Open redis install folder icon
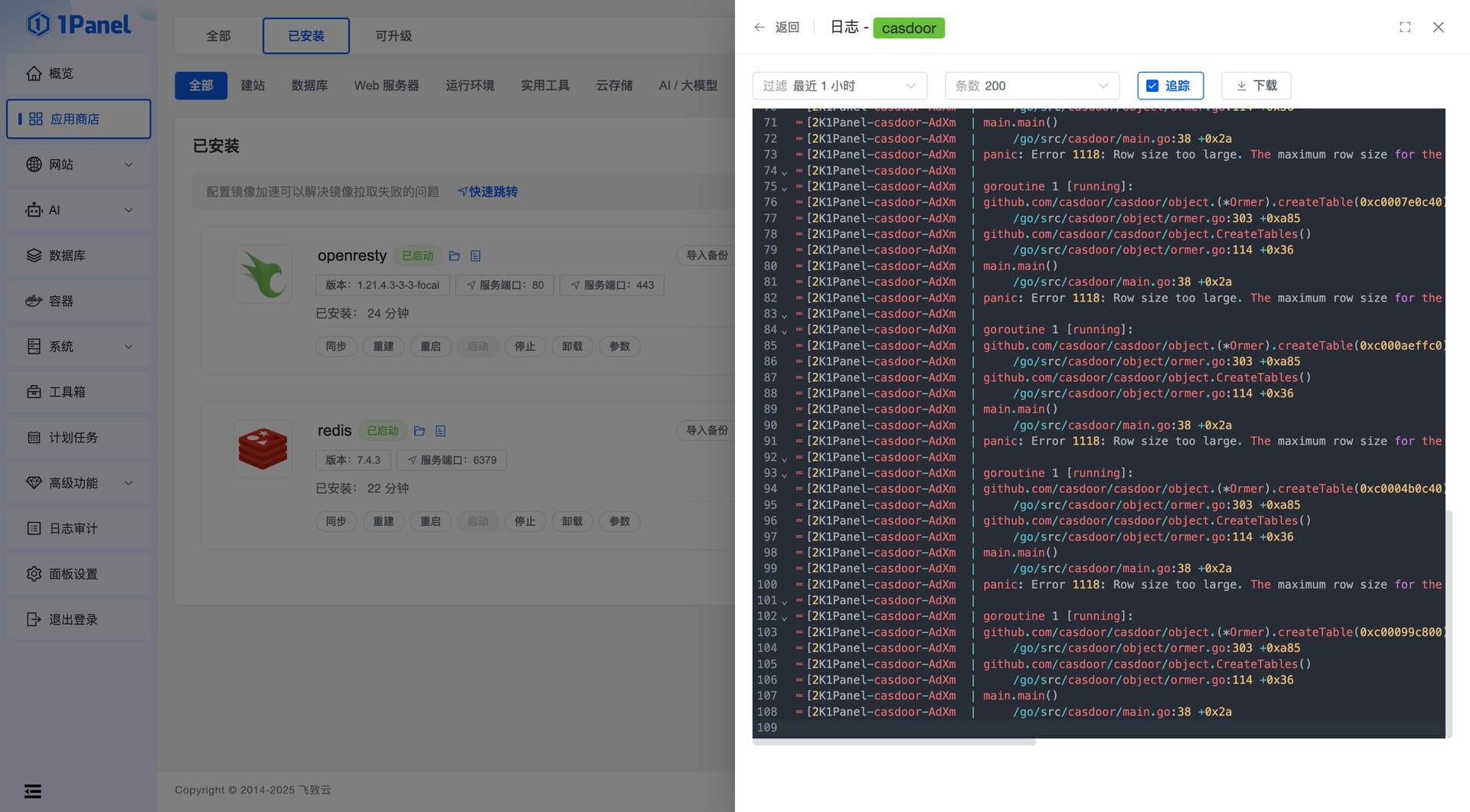The height and width of the screenshot is (812, 1470). pos(419,431)
